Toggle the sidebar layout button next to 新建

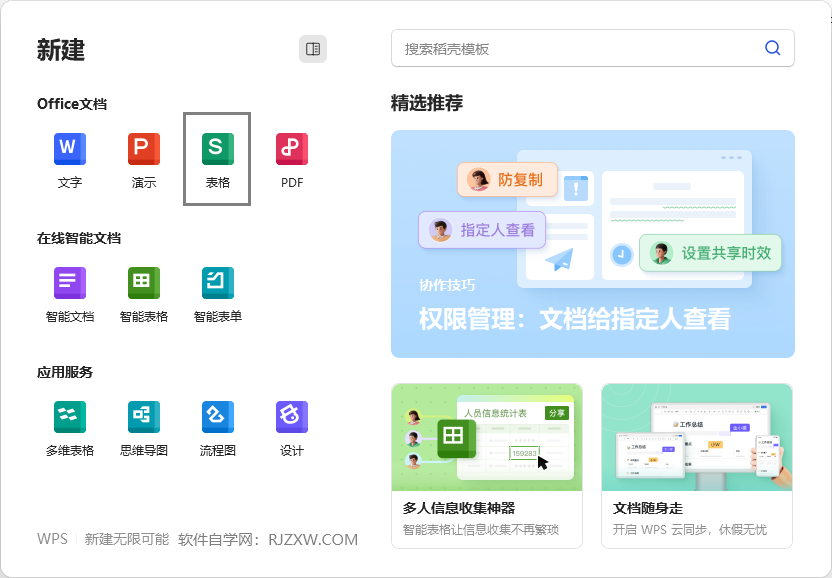(x=313, y=49)
